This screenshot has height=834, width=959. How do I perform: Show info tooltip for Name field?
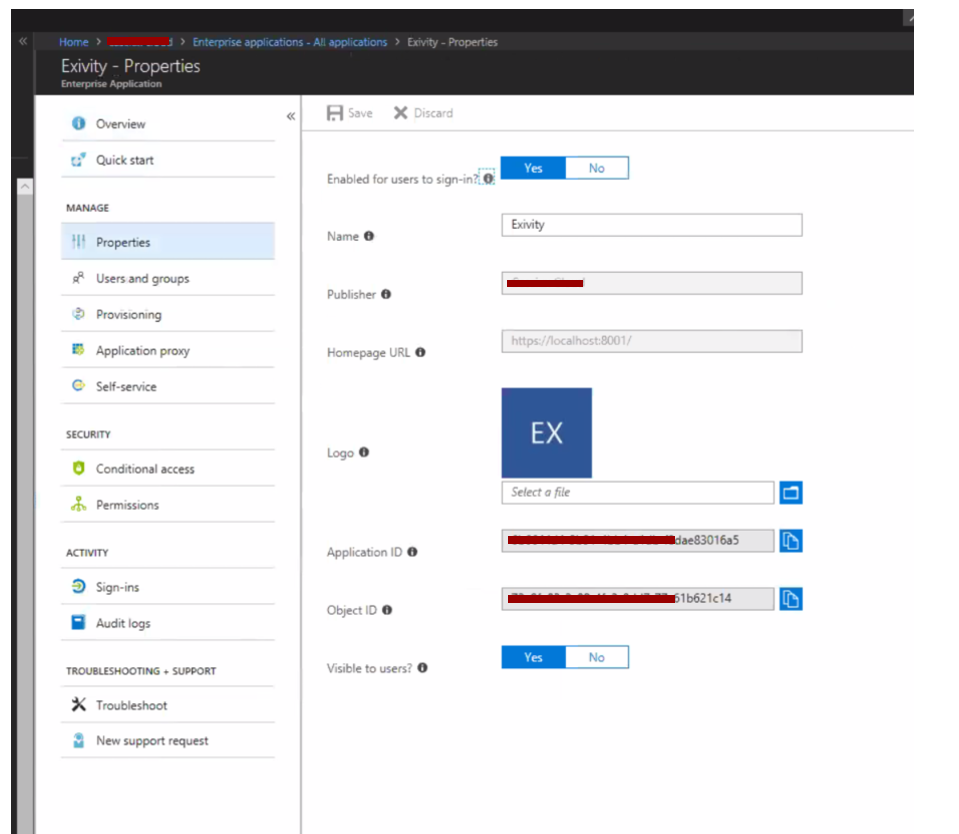click(369, 236)
